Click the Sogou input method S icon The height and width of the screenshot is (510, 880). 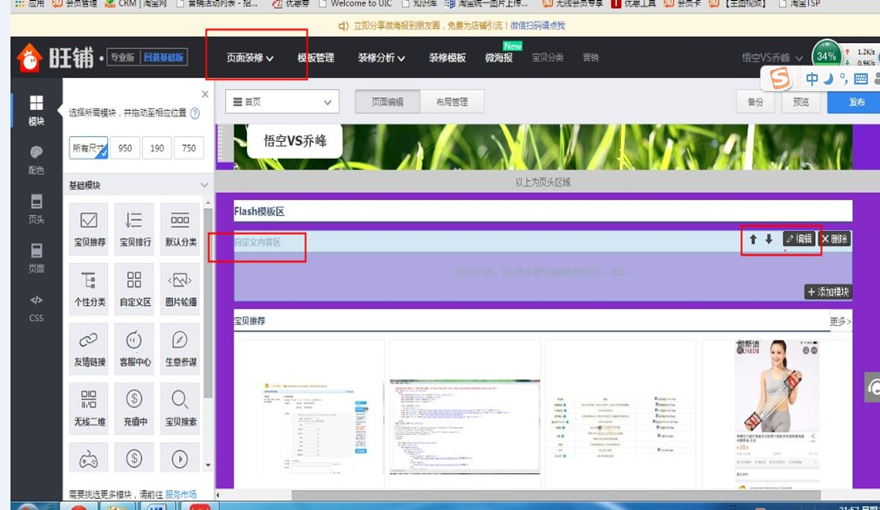click(x=780, y=78)
